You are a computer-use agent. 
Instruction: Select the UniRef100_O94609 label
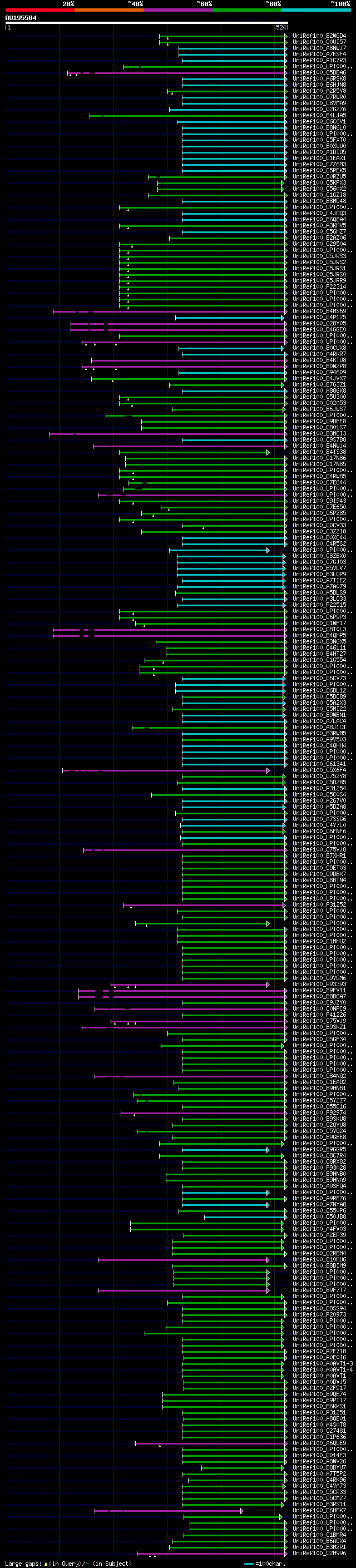tap(319, 373)
